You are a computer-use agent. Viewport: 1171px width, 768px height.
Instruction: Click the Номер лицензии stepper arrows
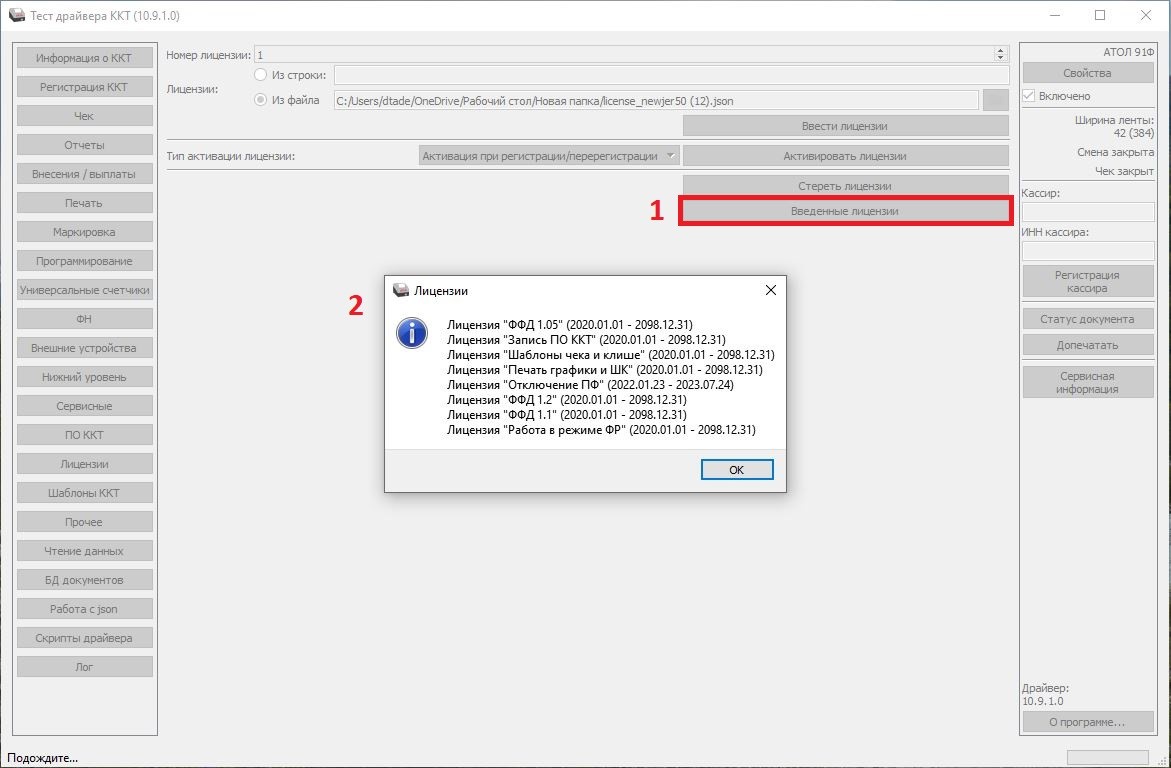coord(1000,55)
